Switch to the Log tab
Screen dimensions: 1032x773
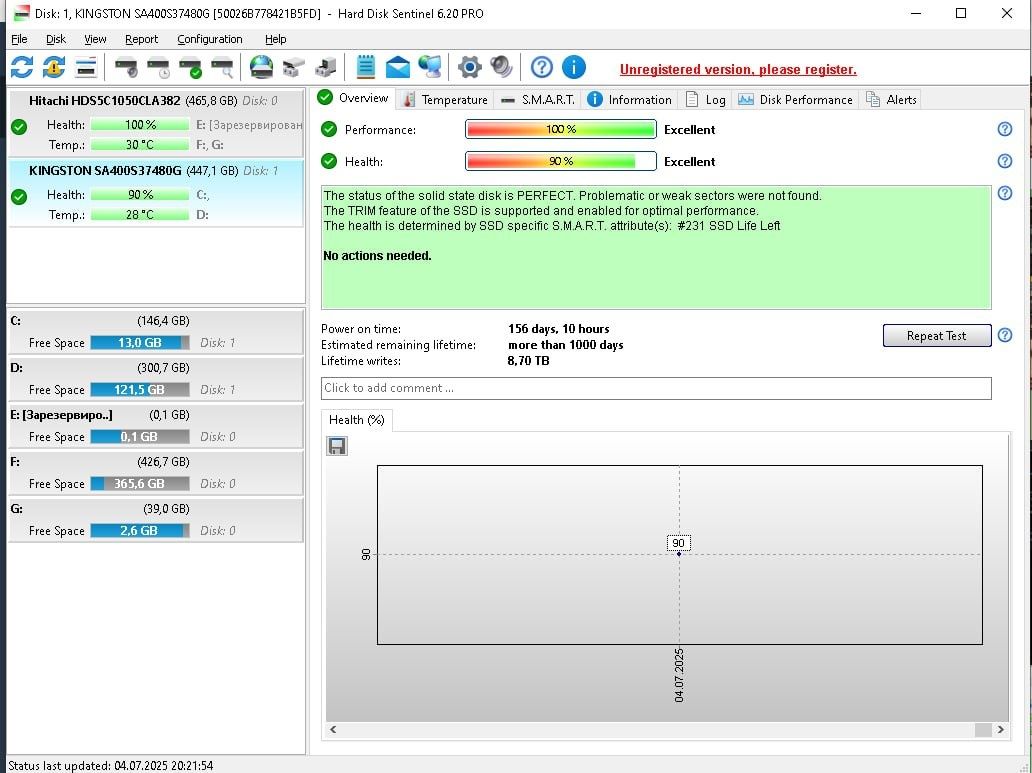tap(706, 99)
